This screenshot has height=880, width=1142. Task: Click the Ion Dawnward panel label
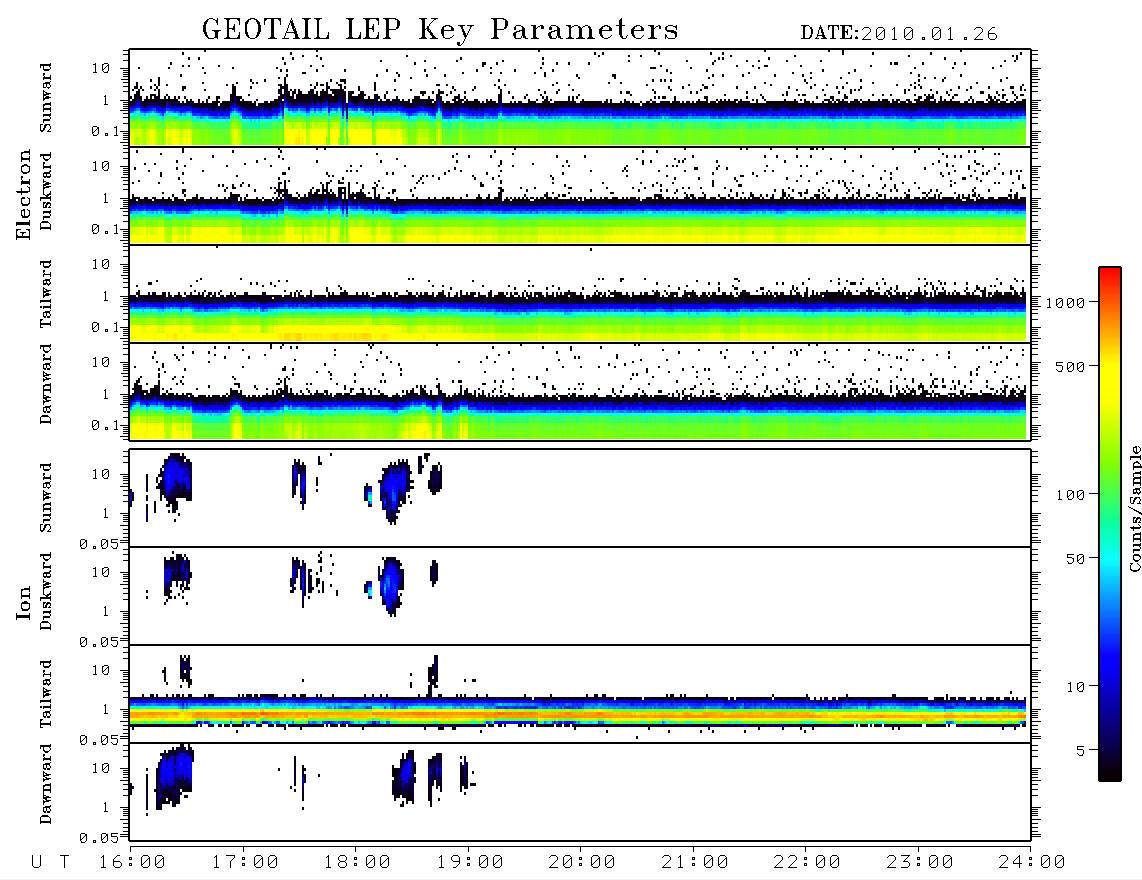tap(46, 784)
